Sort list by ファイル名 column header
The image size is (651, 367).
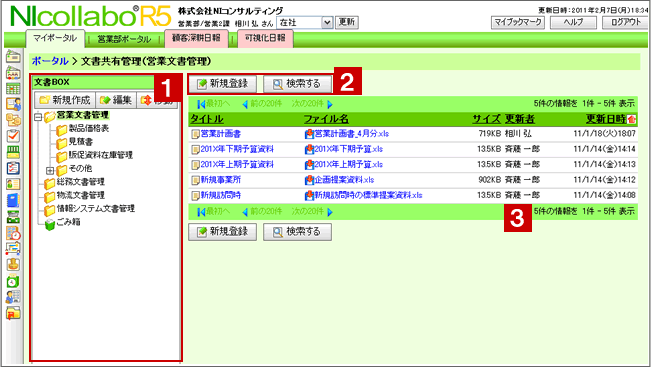tap(326, 120)
